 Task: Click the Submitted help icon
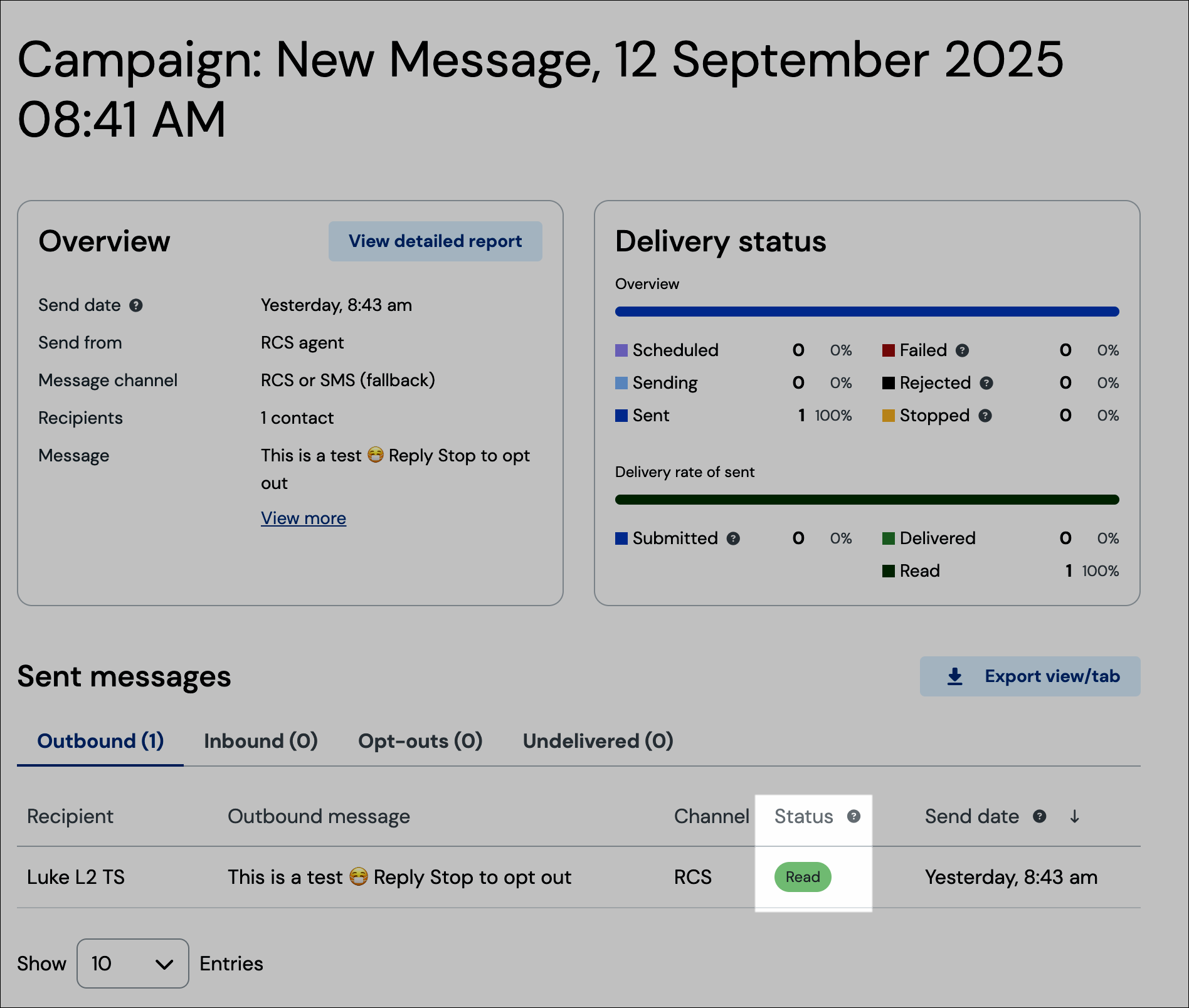(x=733, y=538)
